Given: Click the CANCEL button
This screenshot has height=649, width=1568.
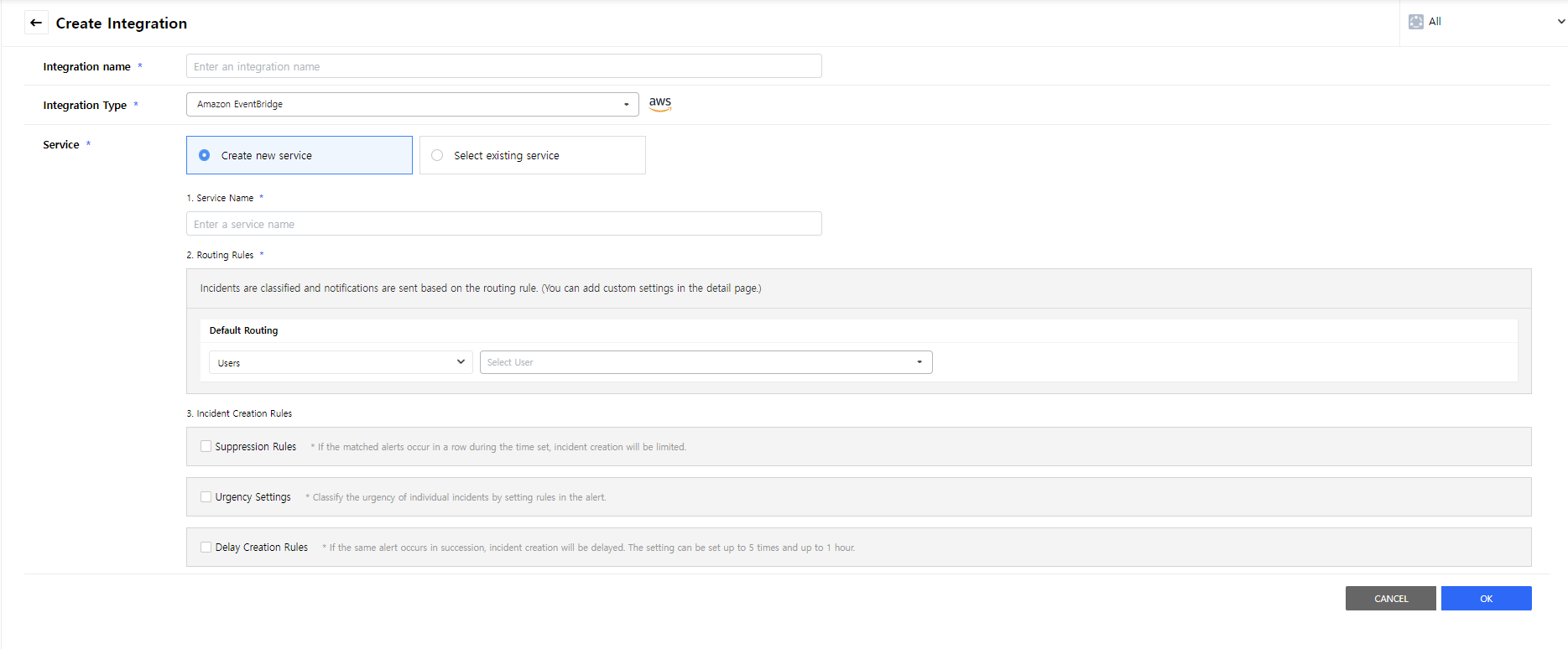Looking at the screenshot, I should click(1390, 599).
